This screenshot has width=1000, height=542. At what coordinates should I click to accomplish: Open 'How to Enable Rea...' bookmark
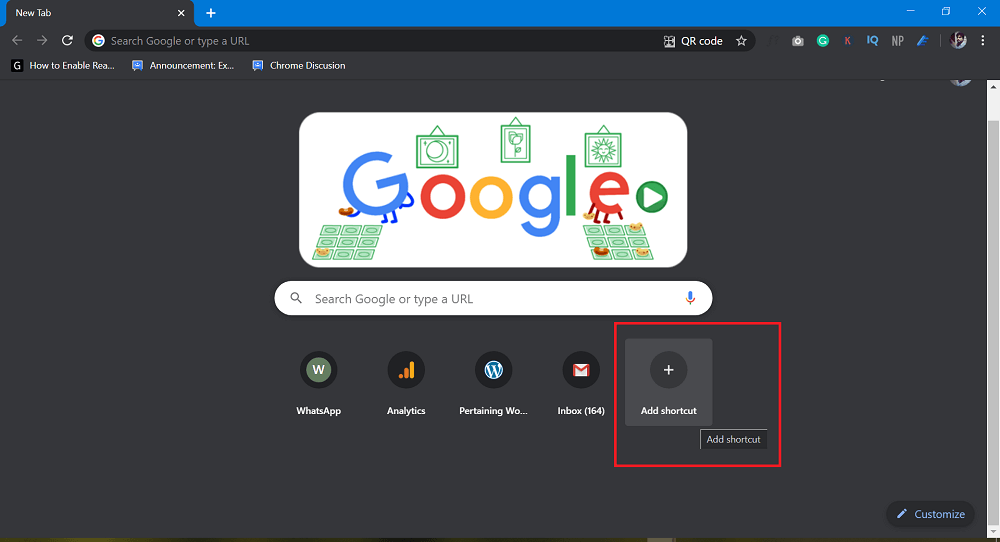click(63, 66)
